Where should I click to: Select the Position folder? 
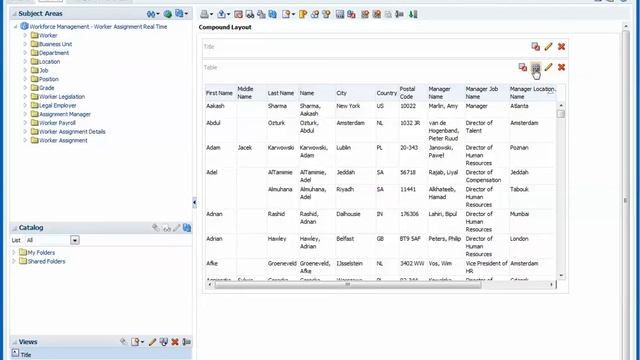[x=49, y=79]
